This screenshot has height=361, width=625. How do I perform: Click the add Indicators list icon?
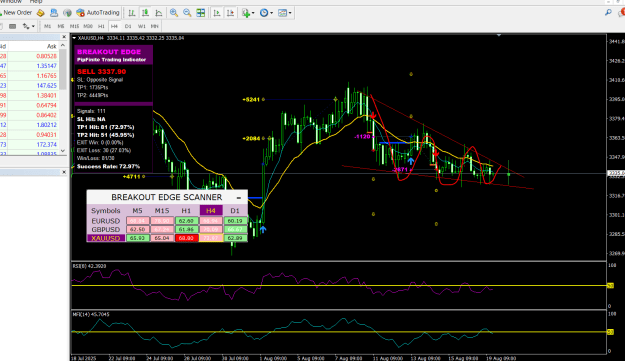click(x=246, y=13)
